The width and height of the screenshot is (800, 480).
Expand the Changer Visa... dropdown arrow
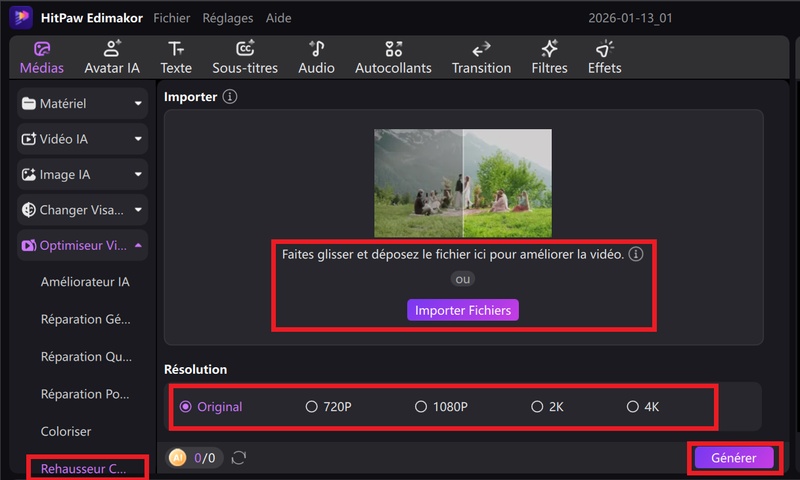[x=138, y=210]
